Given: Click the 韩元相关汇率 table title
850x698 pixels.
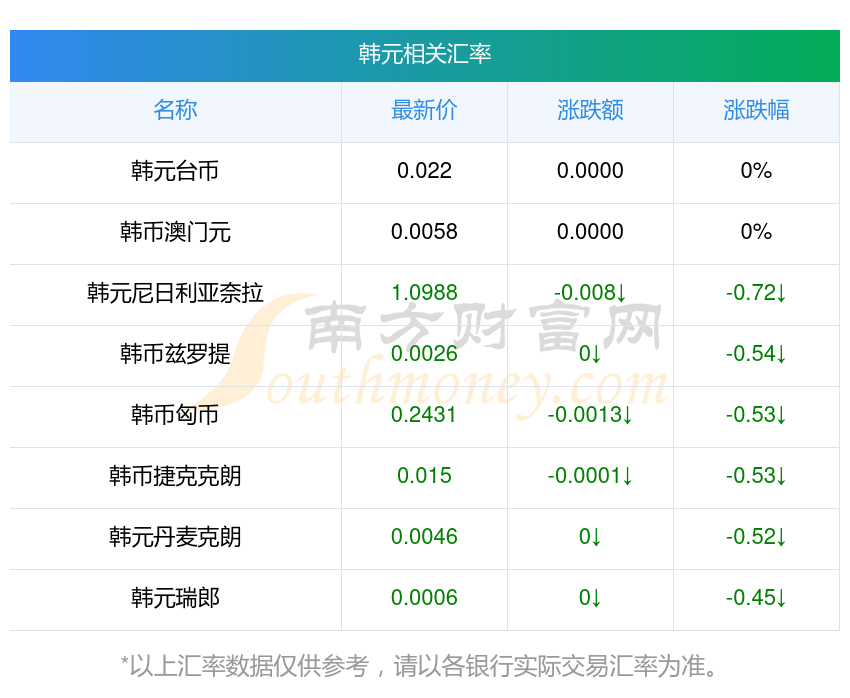Looking at the screenshot, I should point(424,54).
